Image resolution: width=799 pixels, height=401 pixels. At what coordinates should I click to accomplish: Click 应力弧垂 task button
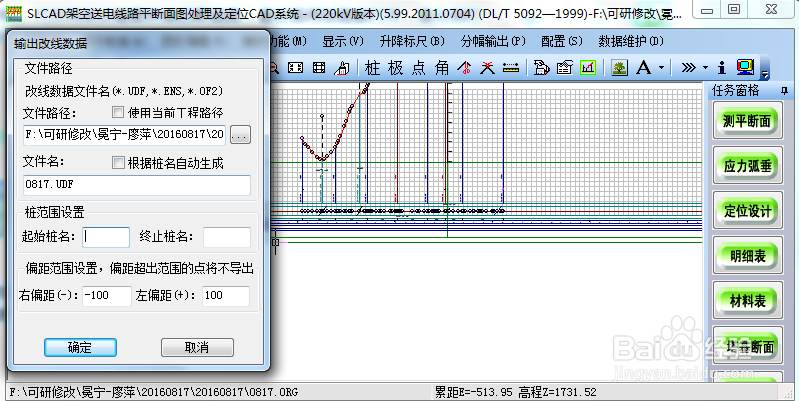click(x=748, y=166)
